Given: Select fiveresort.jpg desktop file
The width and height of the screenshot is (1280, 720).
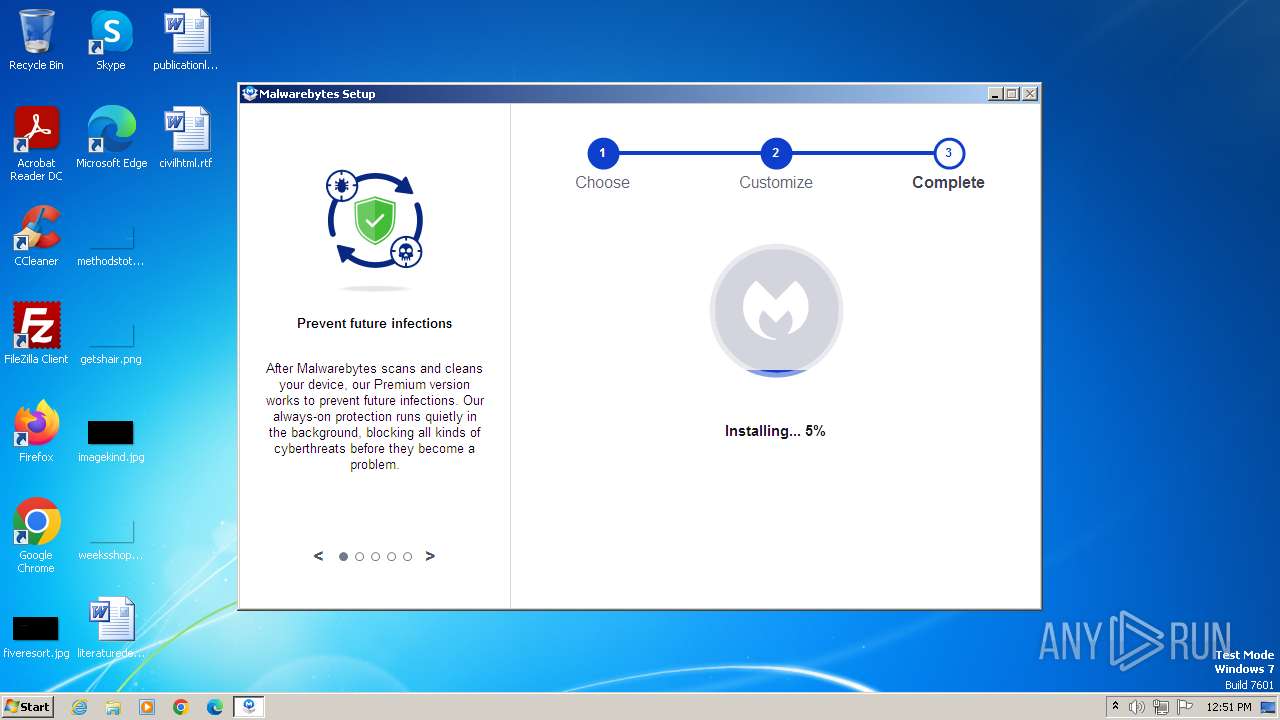Looking at the screenshot, I should click(x=36, y=637).
